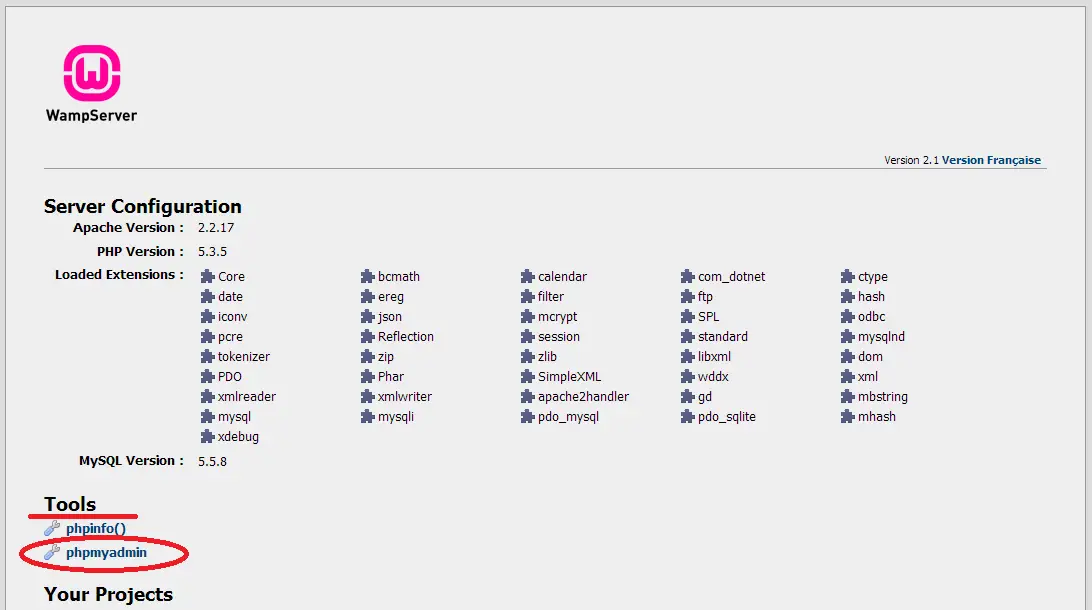Screen dimensions: 1092x610
Task: Click the Loaded Extensions label
Action: pos(119,275)
